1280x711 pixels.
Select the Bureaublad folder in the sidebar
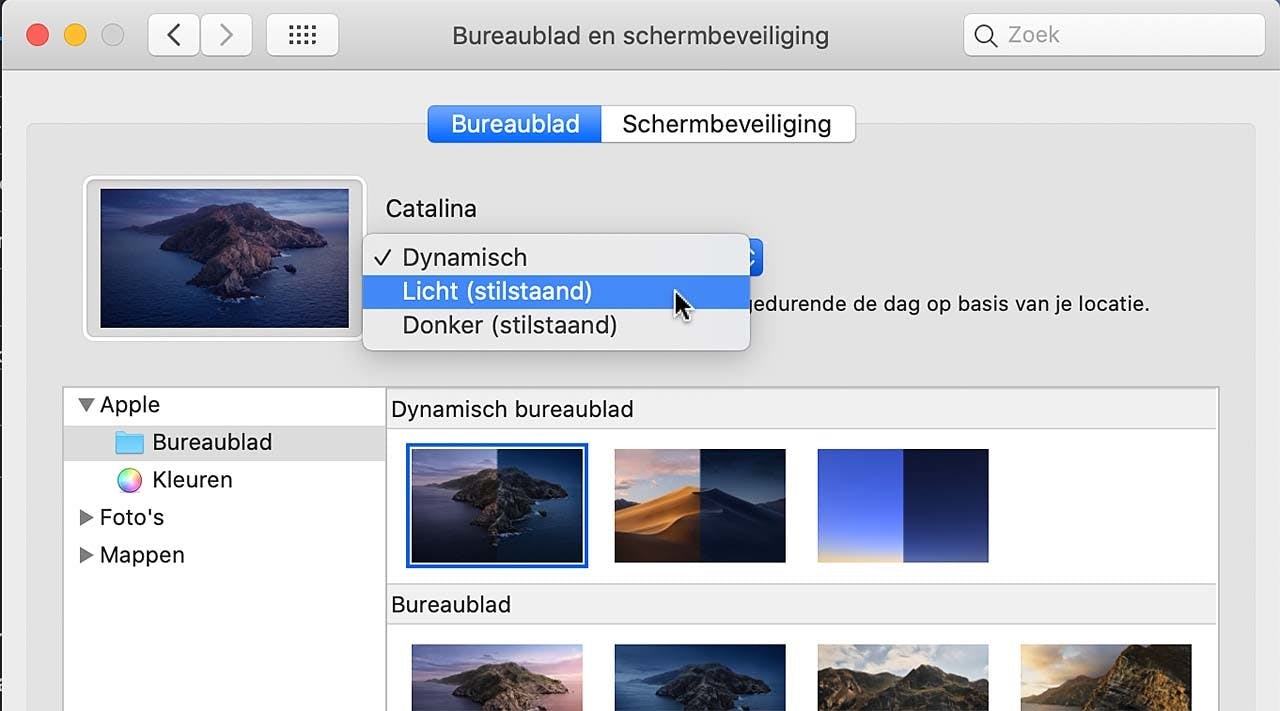[225, 442]
